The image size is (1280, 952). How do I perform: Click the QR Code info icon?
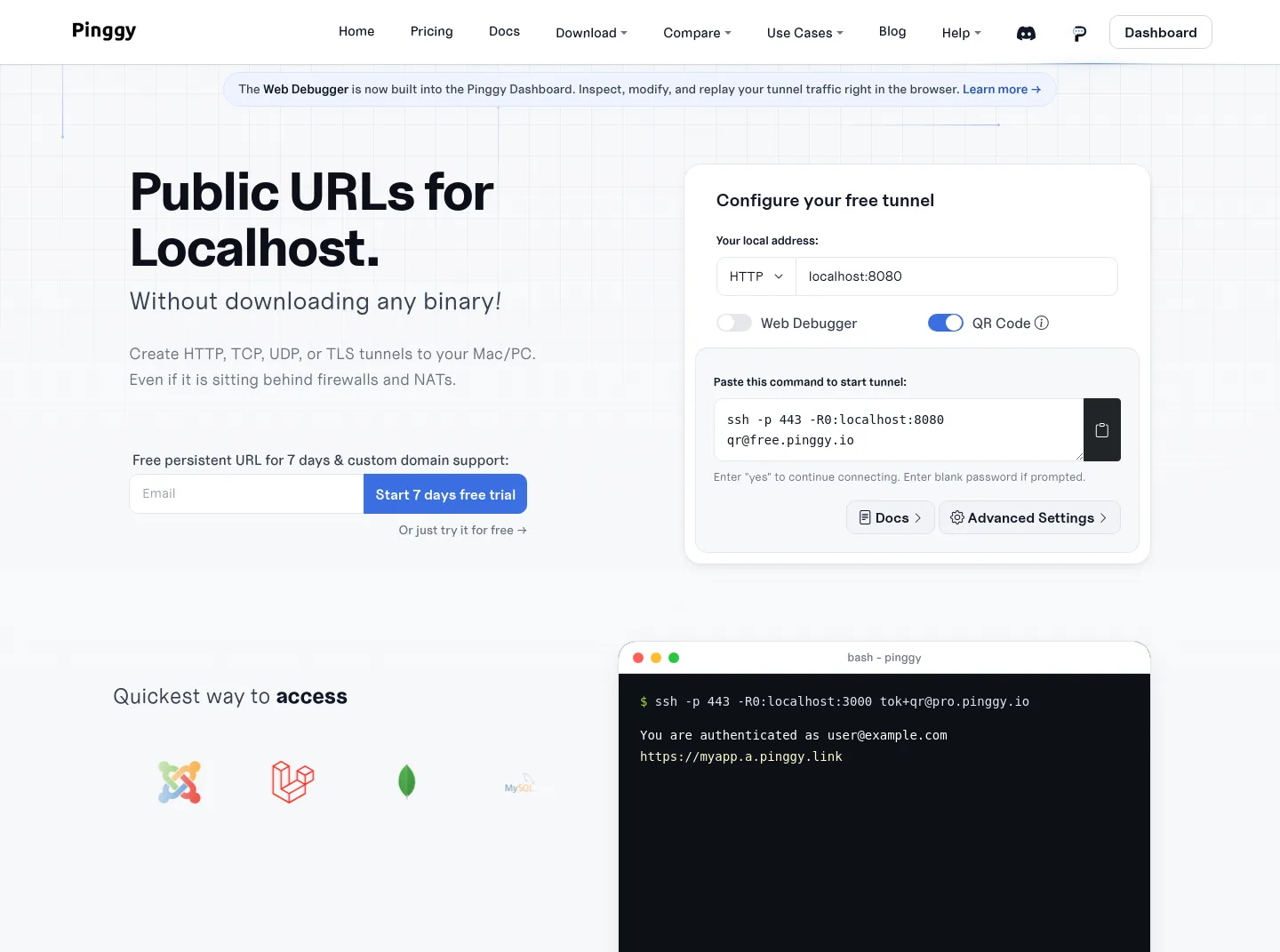(1042, 323)
